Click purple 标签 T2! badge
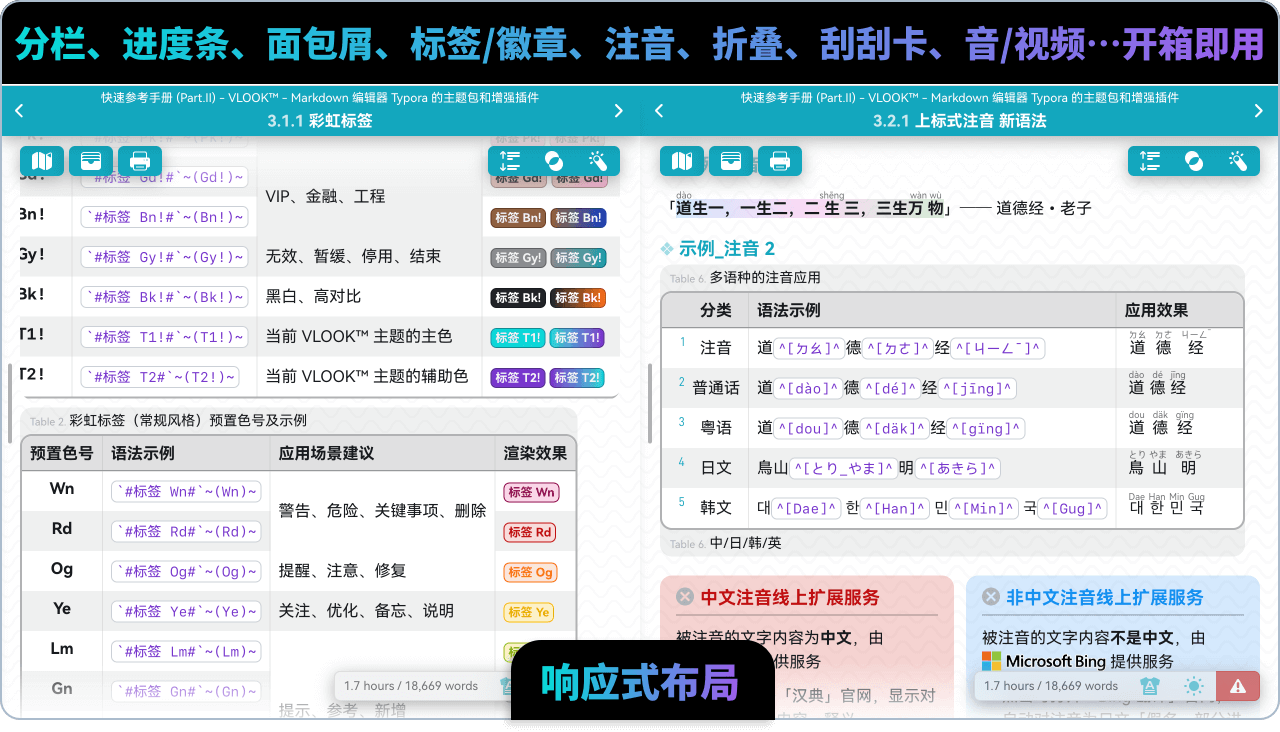 (x=518, y=378)
